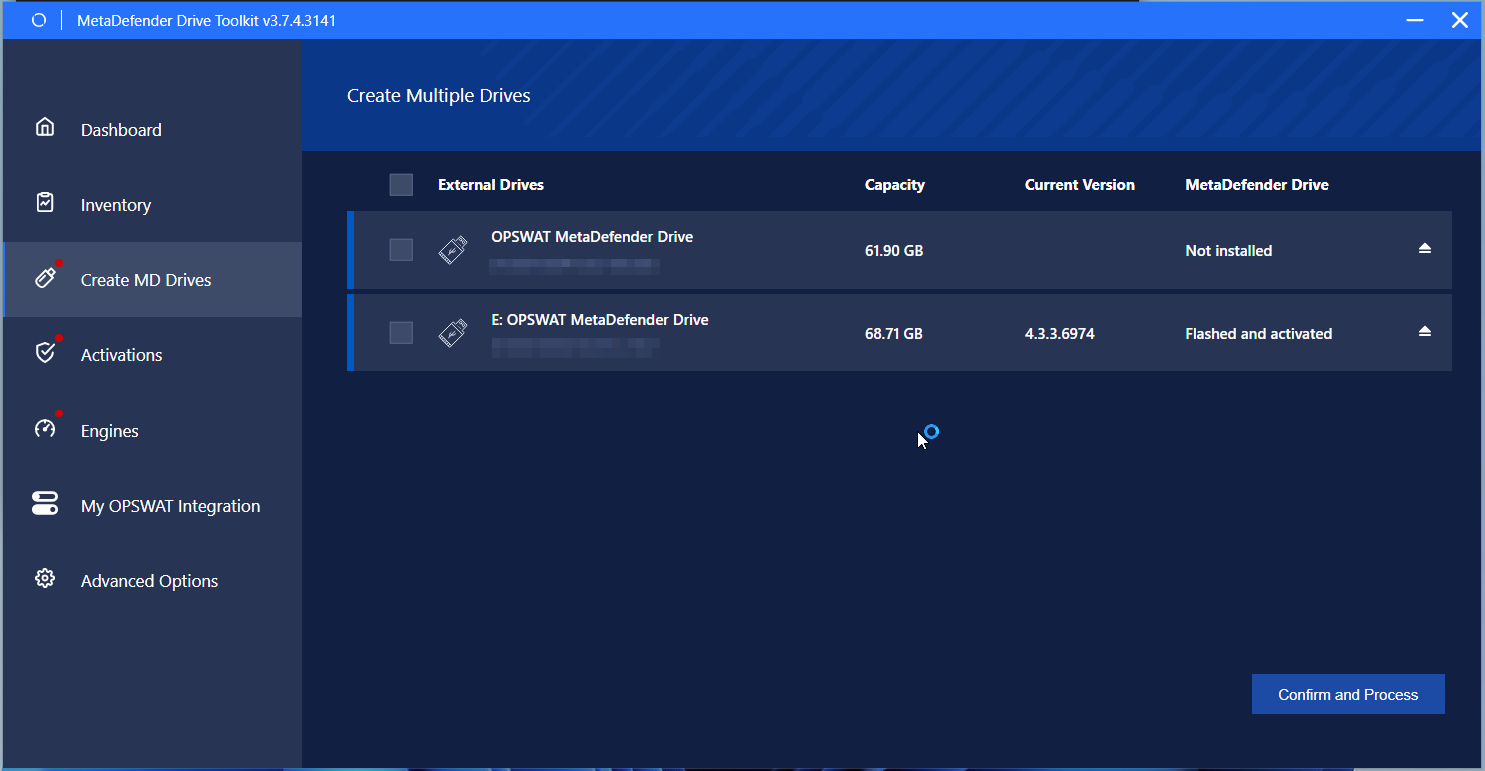Screen dimensions: 1485x771
Task: Eject the Flashed and activated drive
Action: click(x=1425, y=332)
